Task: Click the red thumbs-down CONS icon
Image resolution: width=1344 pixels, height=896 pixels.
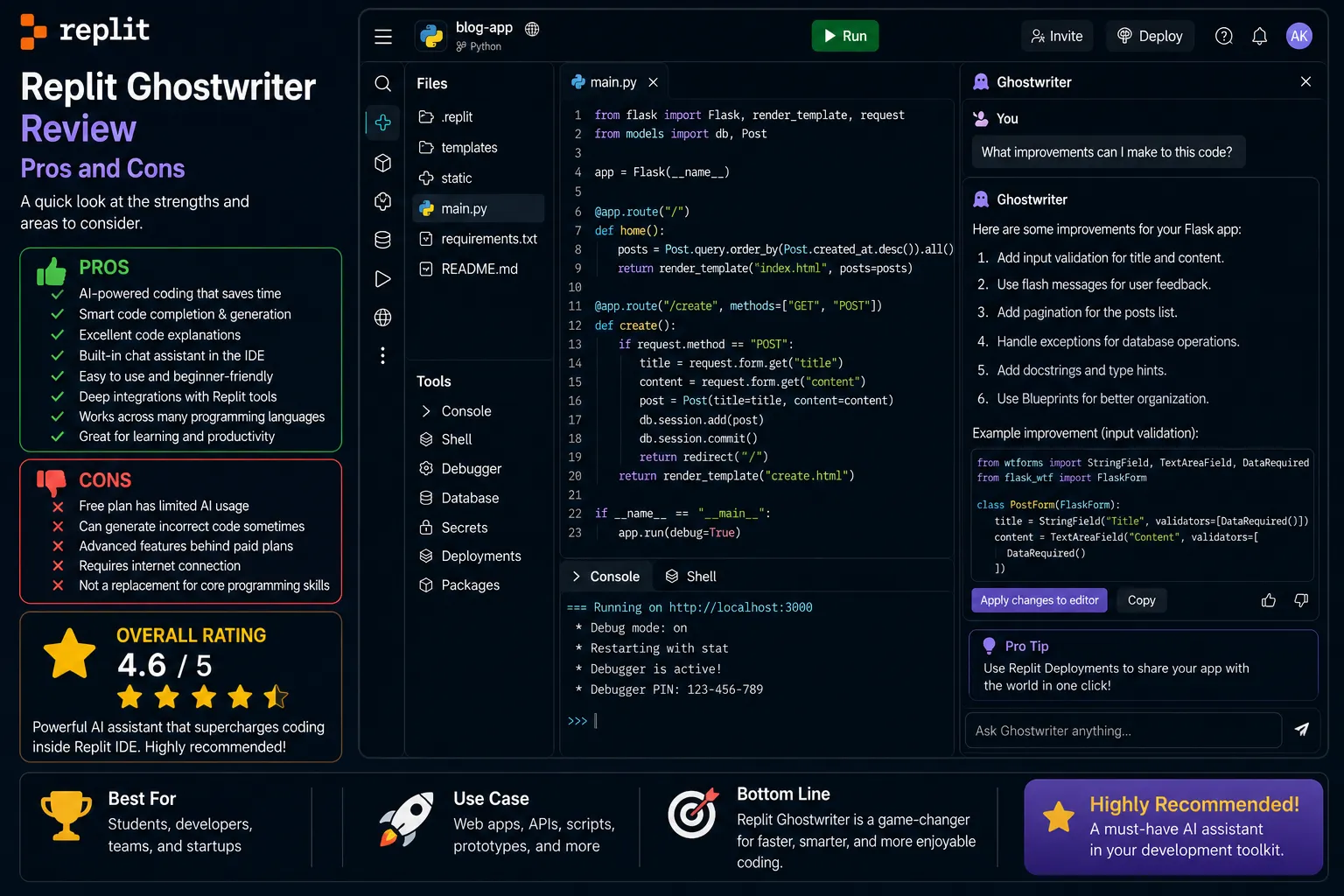Action: [x=52, y=481]
